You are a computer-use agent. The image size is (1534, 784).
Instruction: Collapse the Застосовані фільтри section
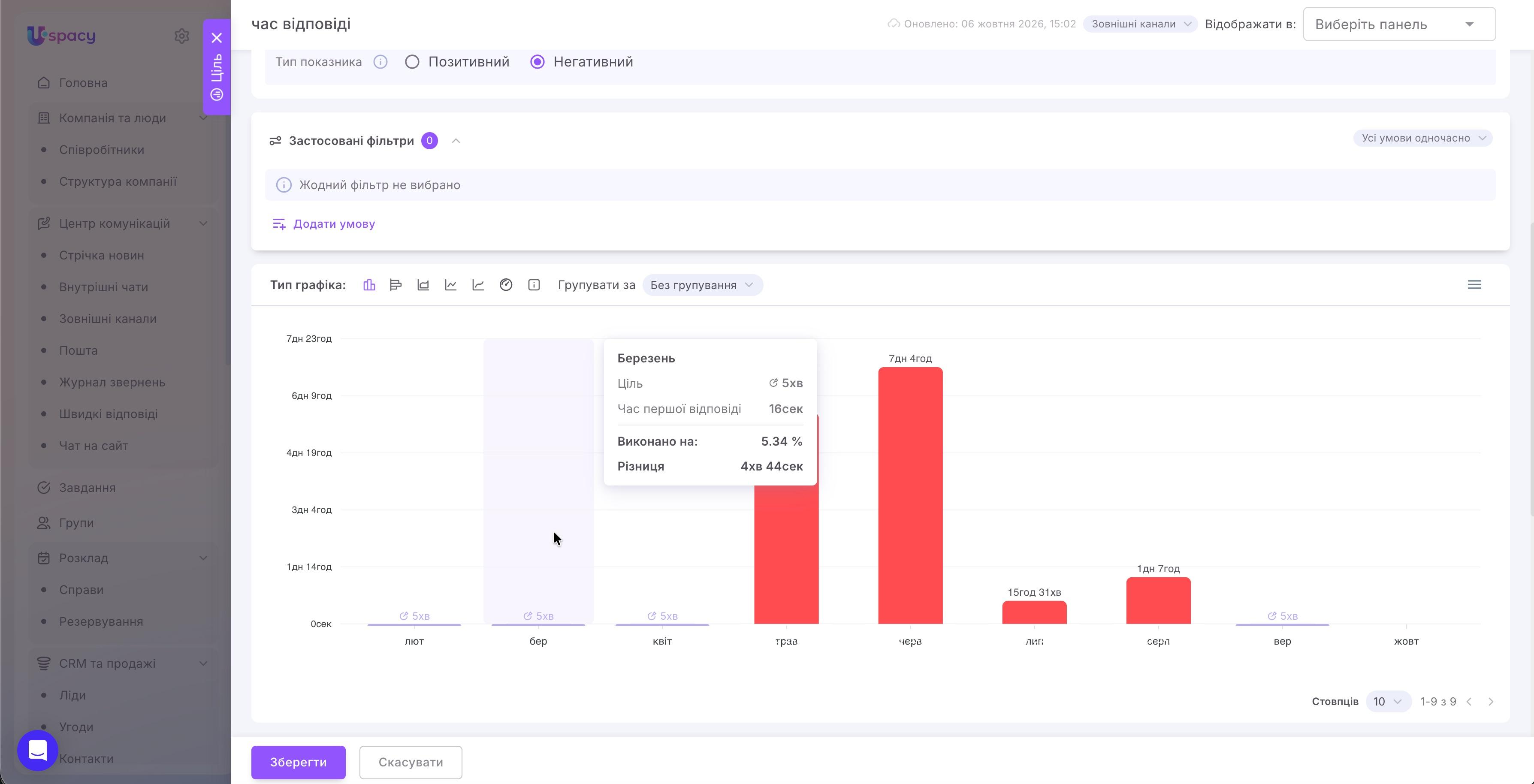tap(456, 141)
